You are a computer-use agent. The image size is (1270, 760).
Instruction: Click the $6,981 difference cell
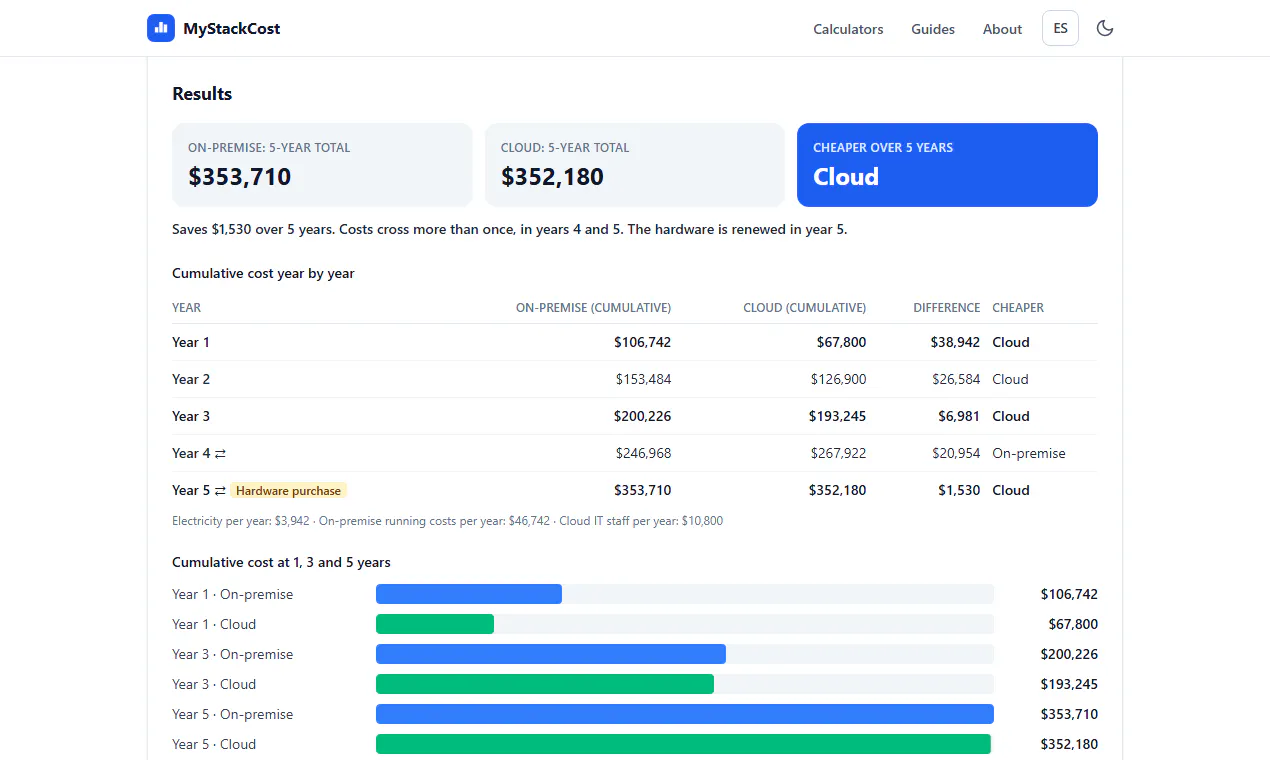(959, 416)
